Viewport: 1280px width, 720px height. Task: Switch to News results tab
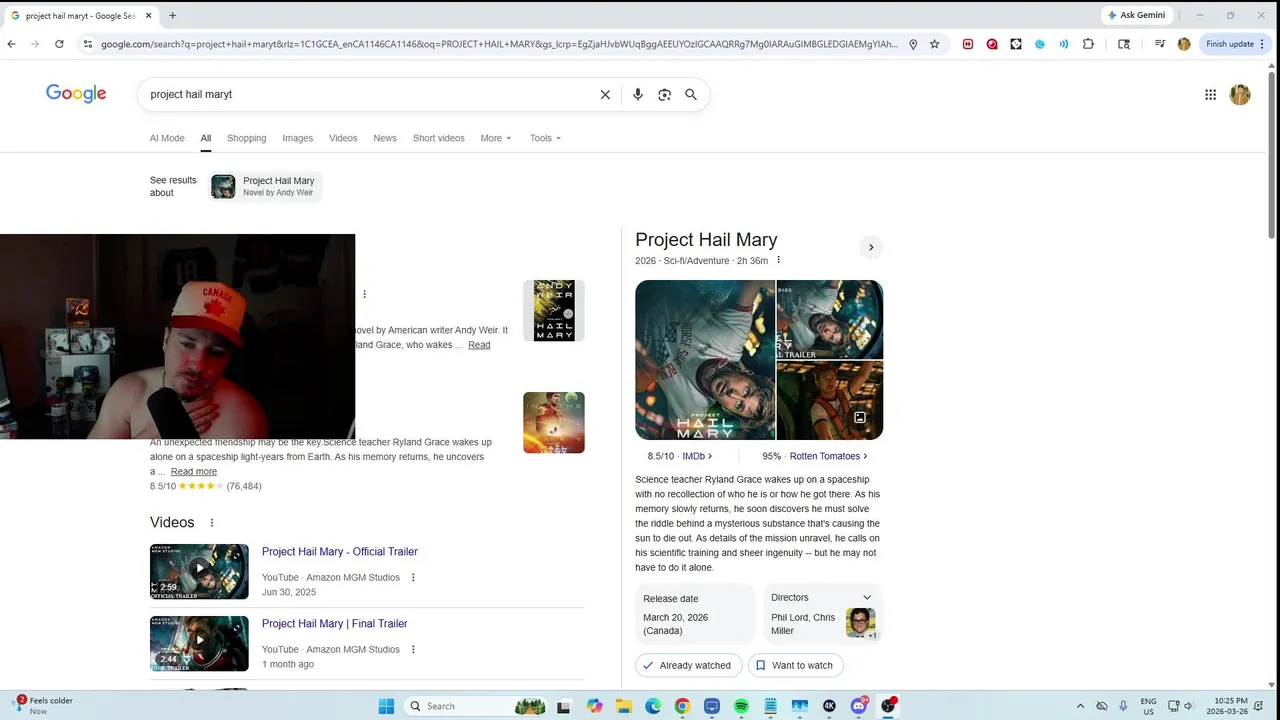point(385,138)
